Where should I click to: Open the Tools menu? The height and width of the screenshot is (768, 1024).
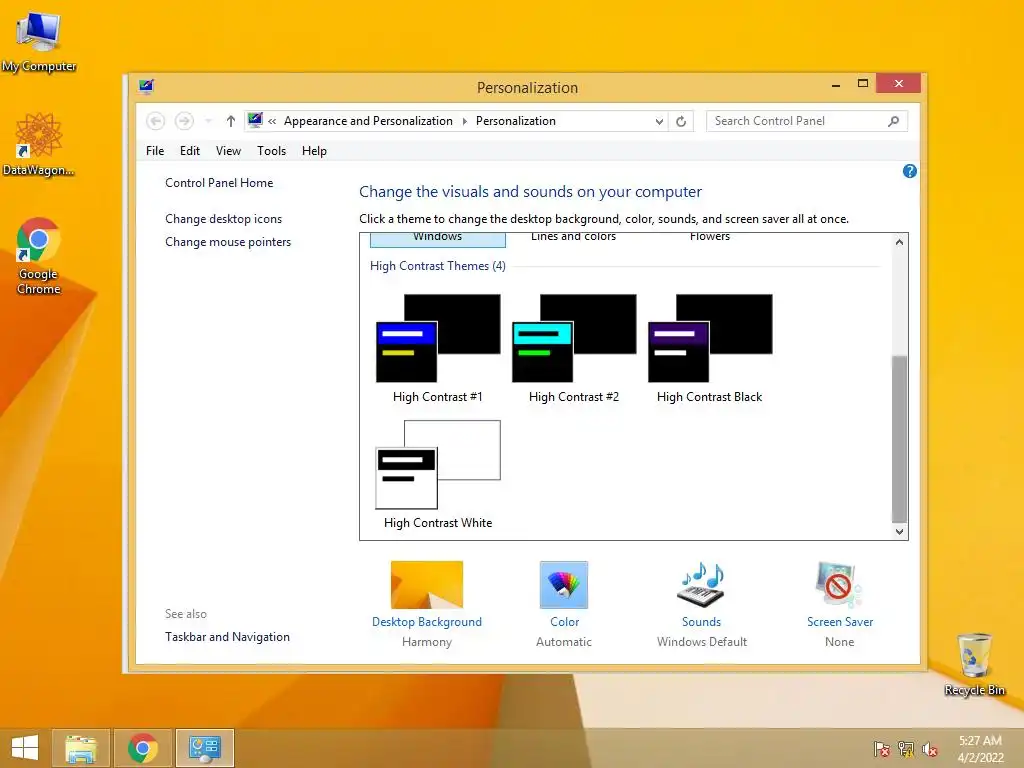271,151
